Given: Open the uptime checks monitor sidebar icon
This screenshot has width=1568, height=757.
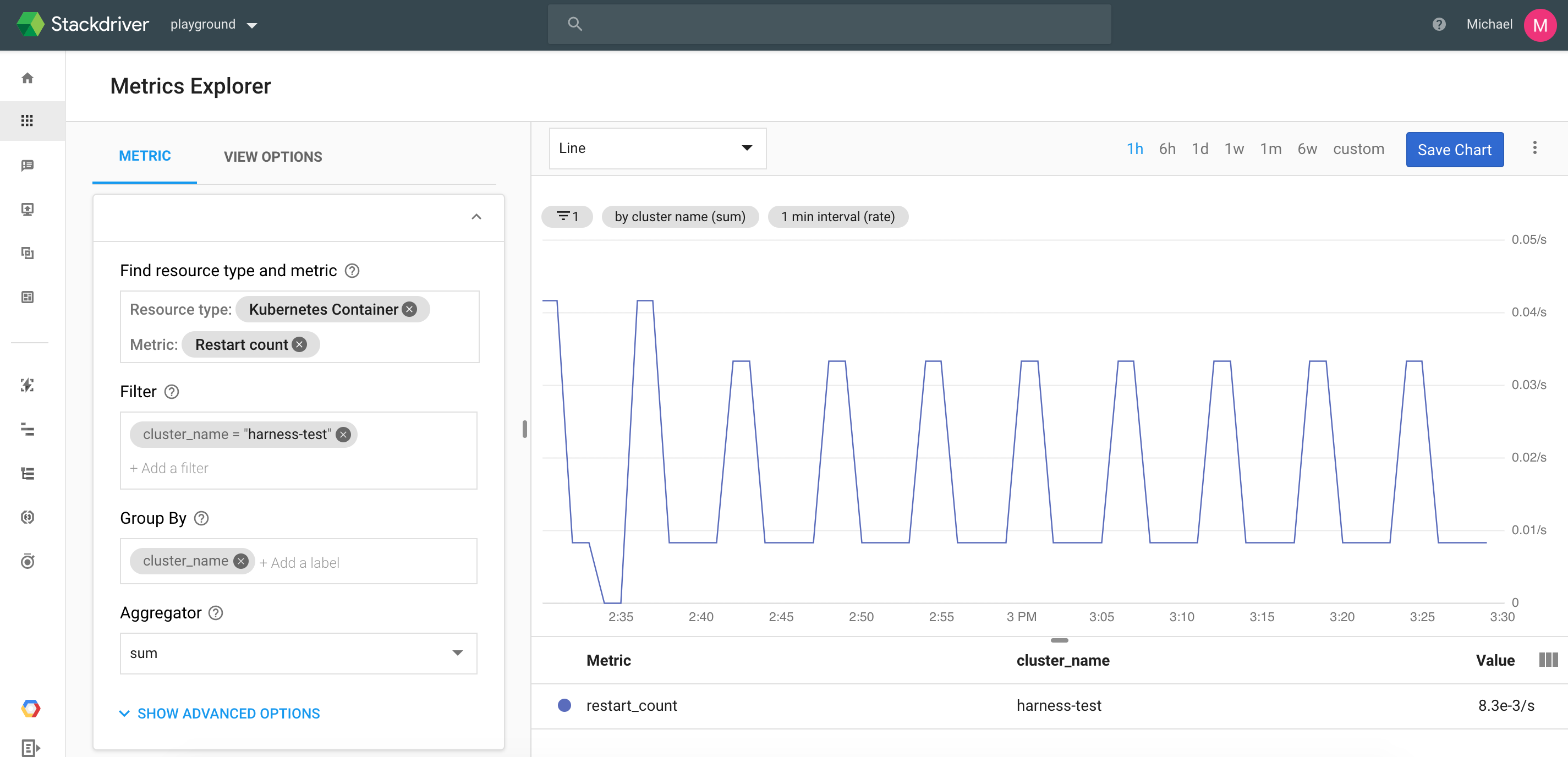Looking at the screenshot, I should click(x=28, y=210).
